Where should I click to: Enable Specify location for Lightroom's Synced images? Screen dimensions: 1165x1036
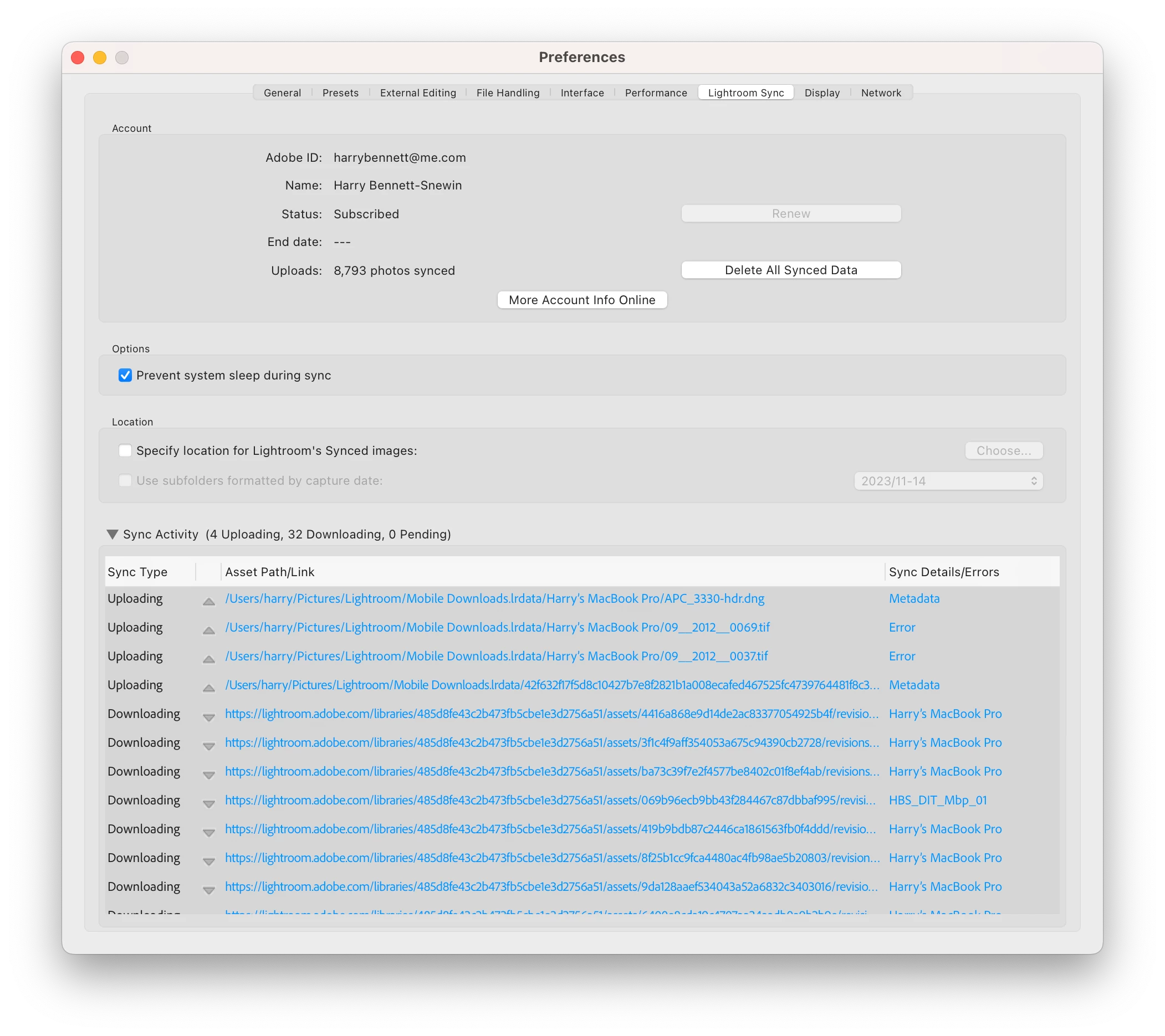pos(125,450)
